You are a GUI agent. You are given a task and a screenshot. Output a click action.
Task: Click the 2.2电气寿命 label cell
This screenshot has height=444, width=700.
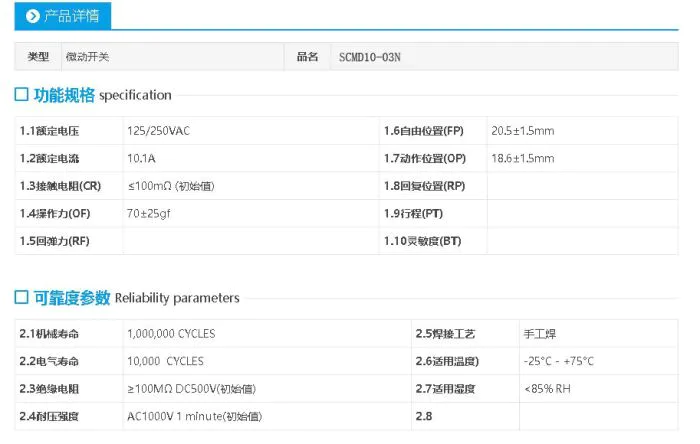[x=50, y=361]
